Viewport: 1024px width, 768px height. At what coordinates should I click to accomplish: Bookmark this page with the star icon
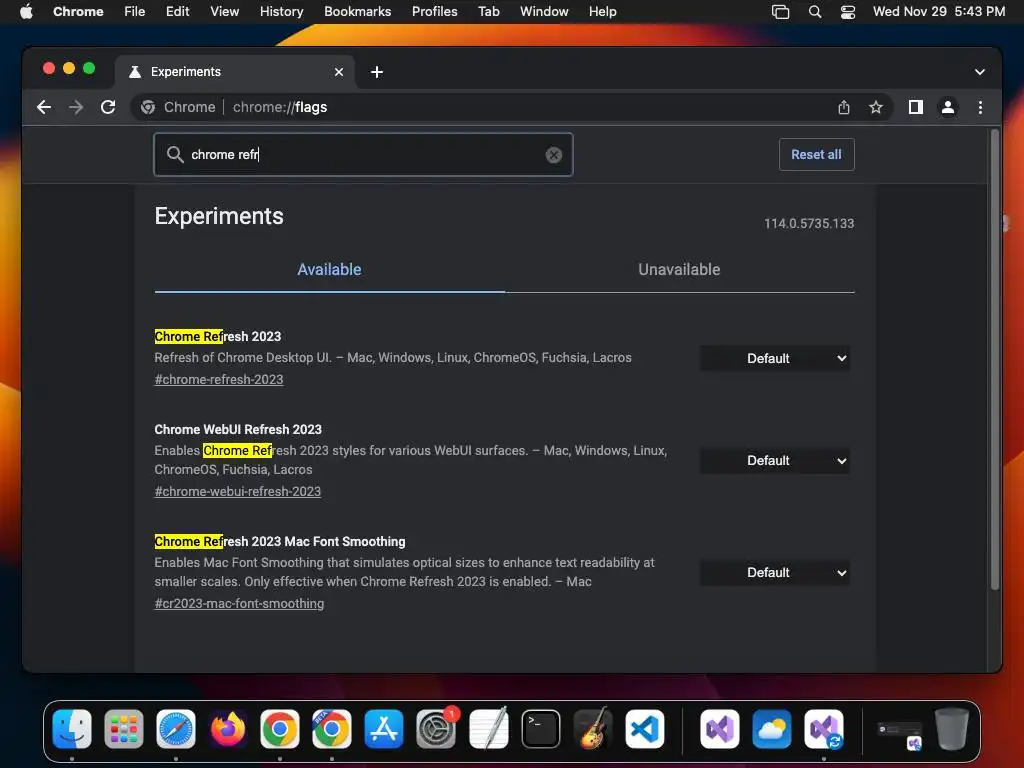[x=876, y=107]
